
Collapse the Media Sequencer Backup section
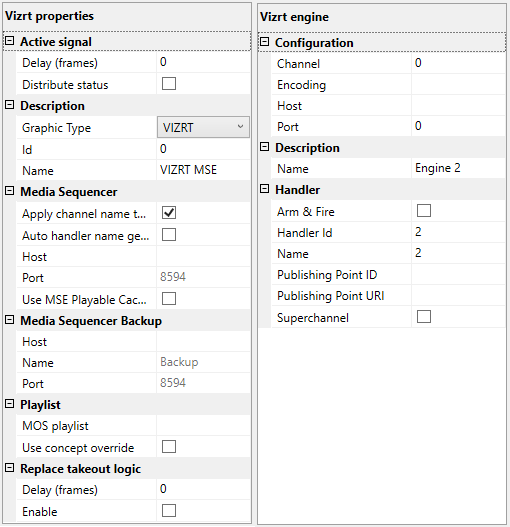click(x=9, y=320)
